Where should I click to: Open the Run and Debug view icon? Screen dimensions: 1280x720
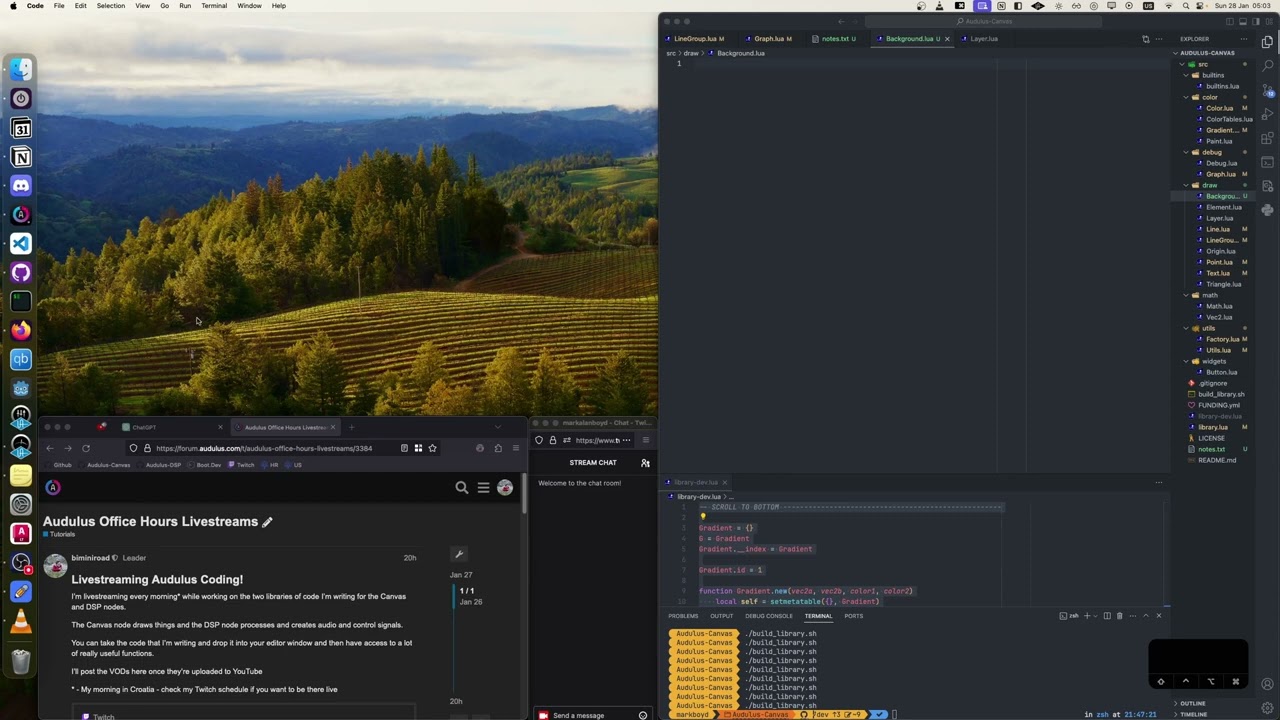1267,114
